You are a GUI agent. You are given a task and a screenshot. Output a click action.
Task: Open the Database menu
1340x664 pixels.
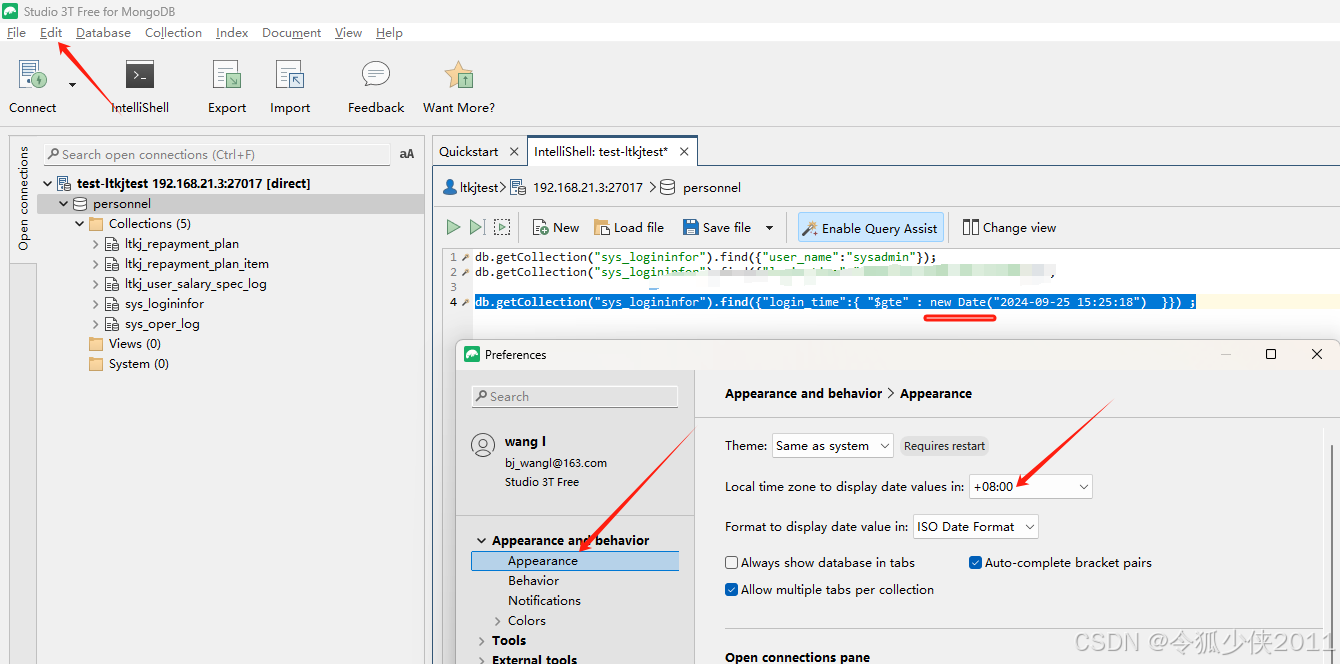(103, 32)
